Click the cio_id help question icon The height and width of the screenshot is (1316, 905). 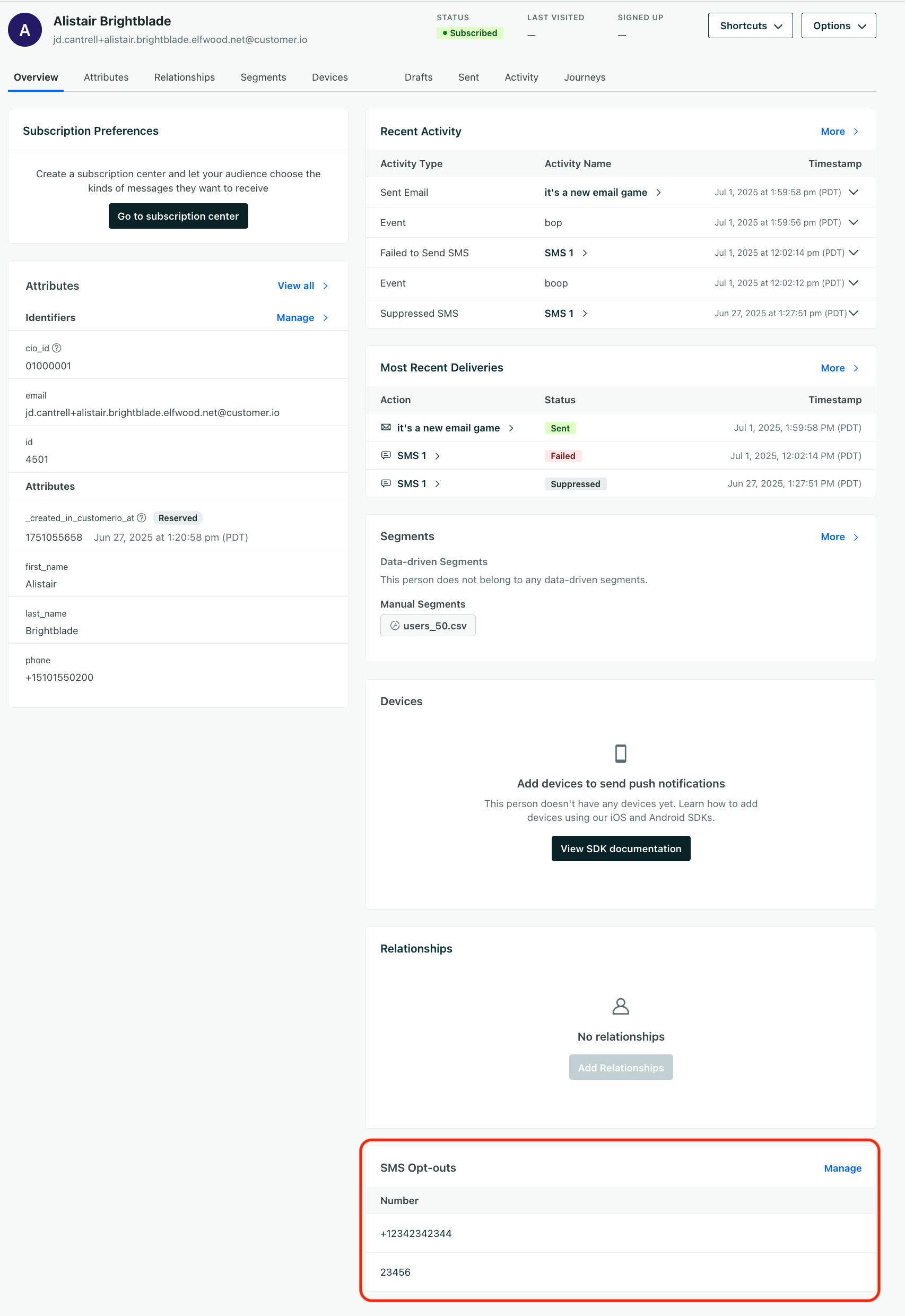pyautogui.click(x=57, y=348)
